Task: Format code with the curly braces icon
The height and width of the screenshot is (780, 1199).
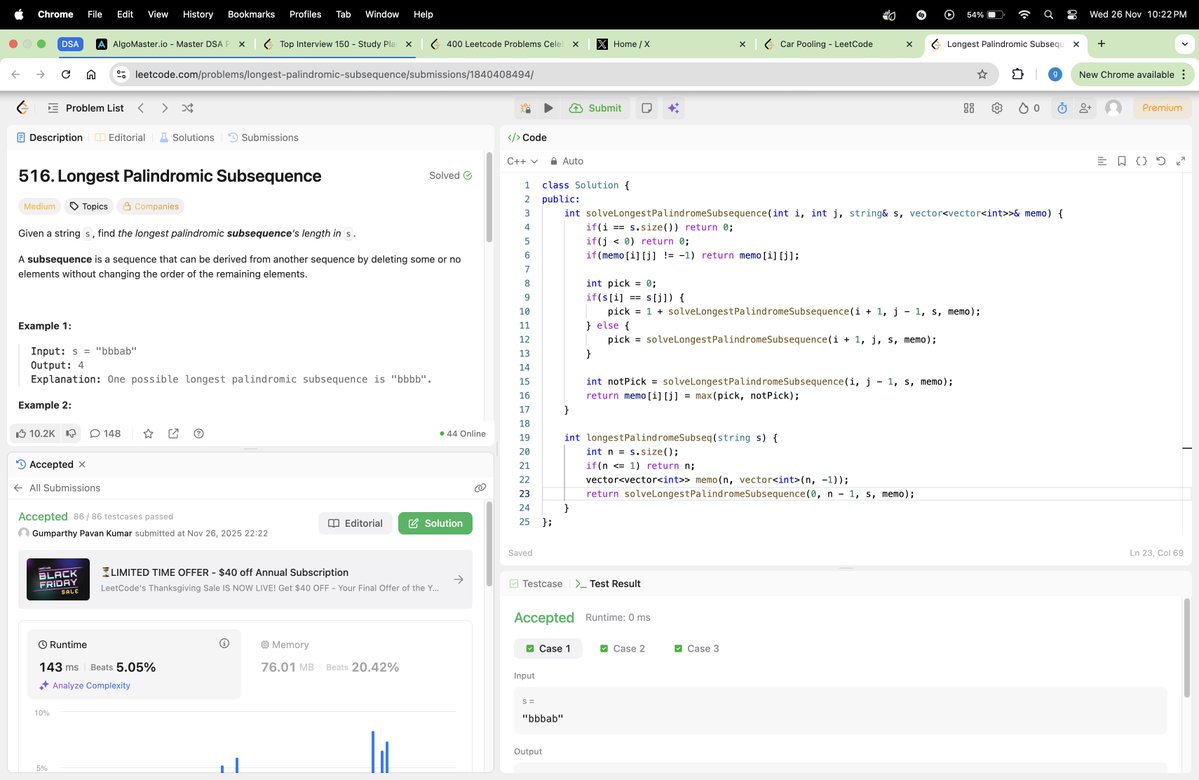Action: [1141, 160]
